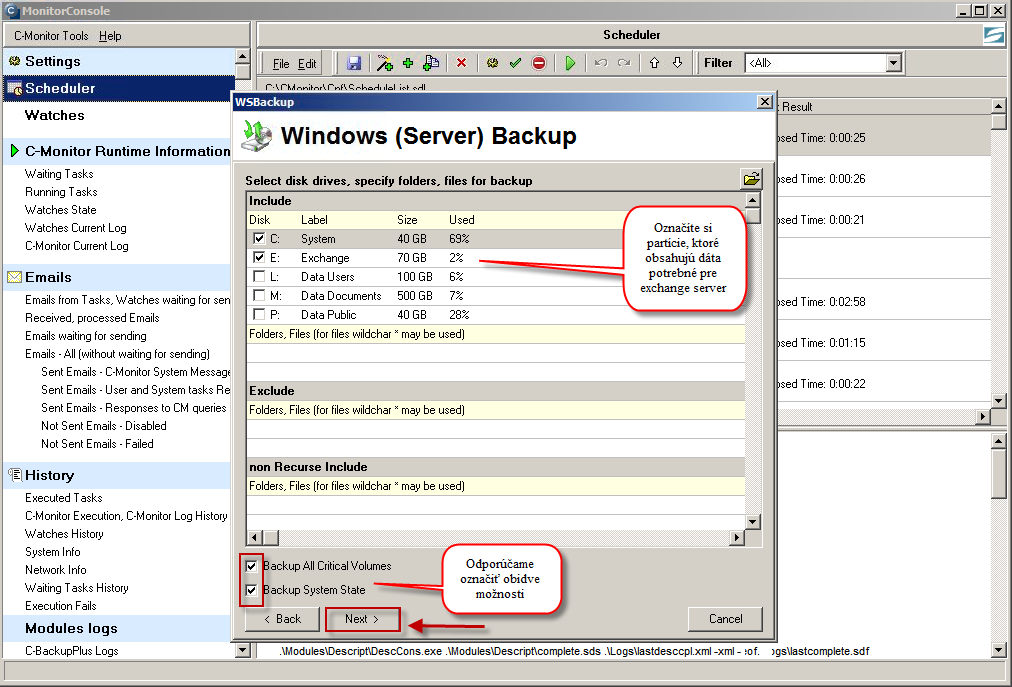Screen dimensions: 1012x687
Task: Open Network Info in sidebar
Action: pyautogui.click(x=56, y=570)
